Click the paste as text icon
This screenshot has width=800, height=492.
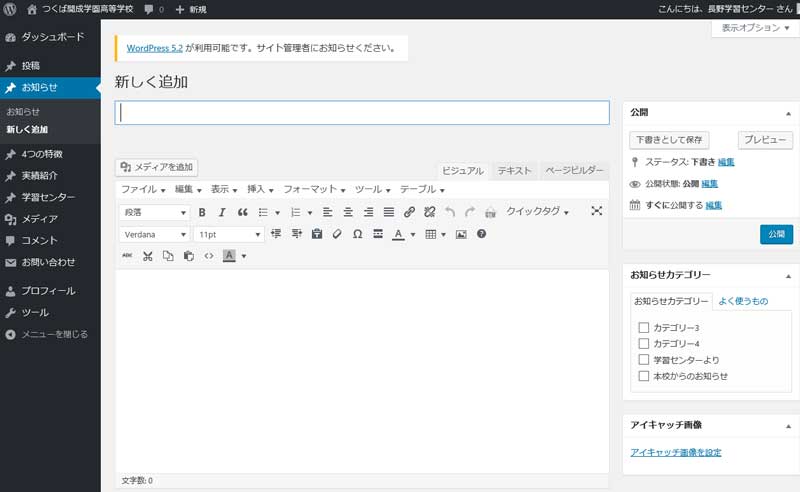pyautogui.click(x=317, y=234)
